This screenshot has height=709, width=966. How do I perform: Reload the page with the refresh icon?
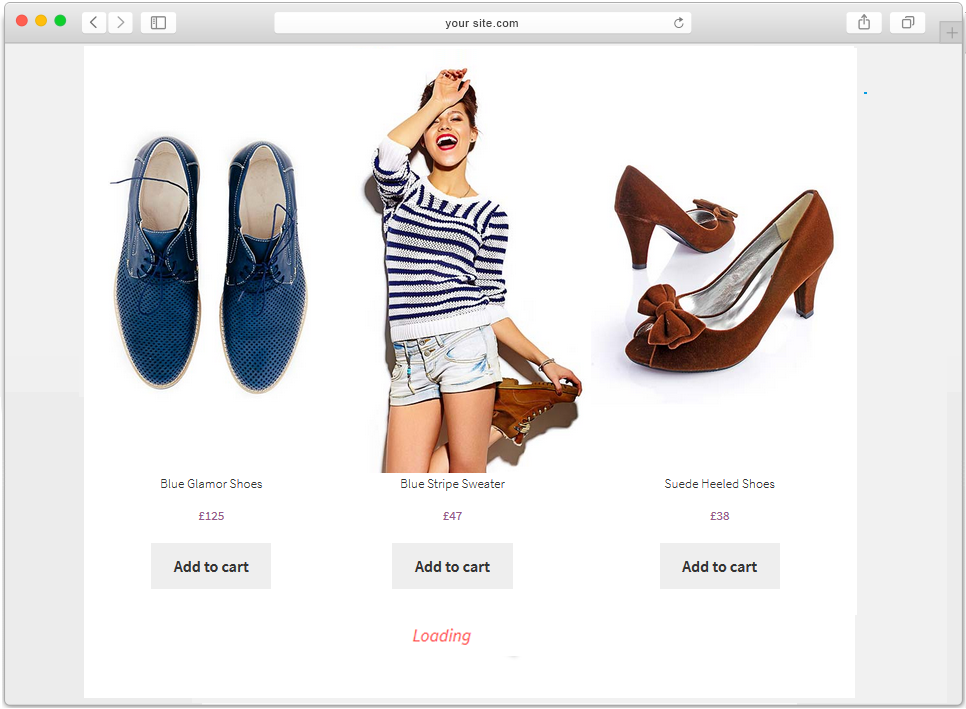[x=678, y=23]
